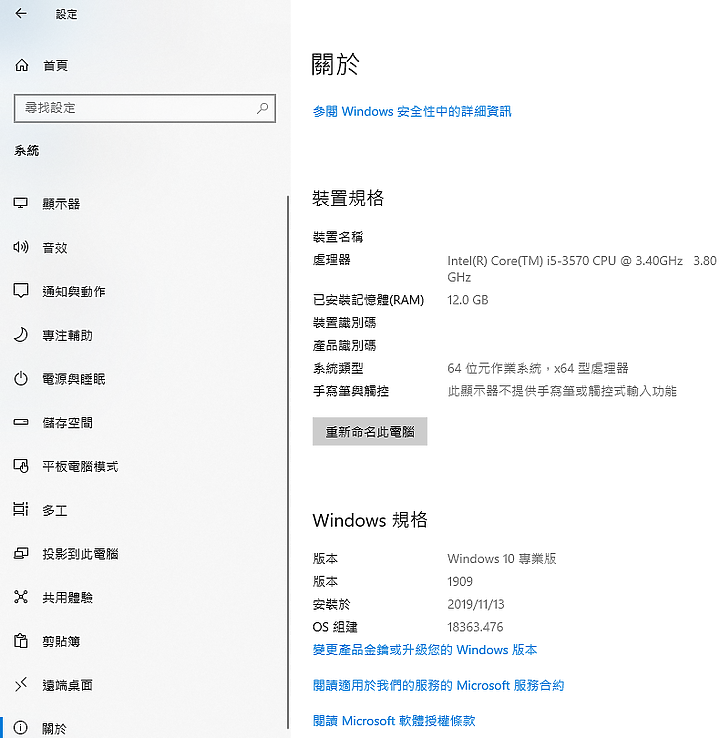Click the 裝置識別碼 label
This screenshot has width=720, height=738.
[x=344, y=322]
